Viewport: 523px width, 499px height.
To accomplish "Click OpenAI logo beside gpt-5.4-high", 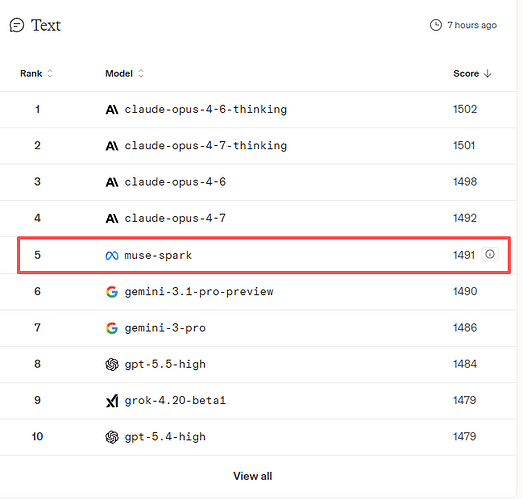I will click(112, 437).
